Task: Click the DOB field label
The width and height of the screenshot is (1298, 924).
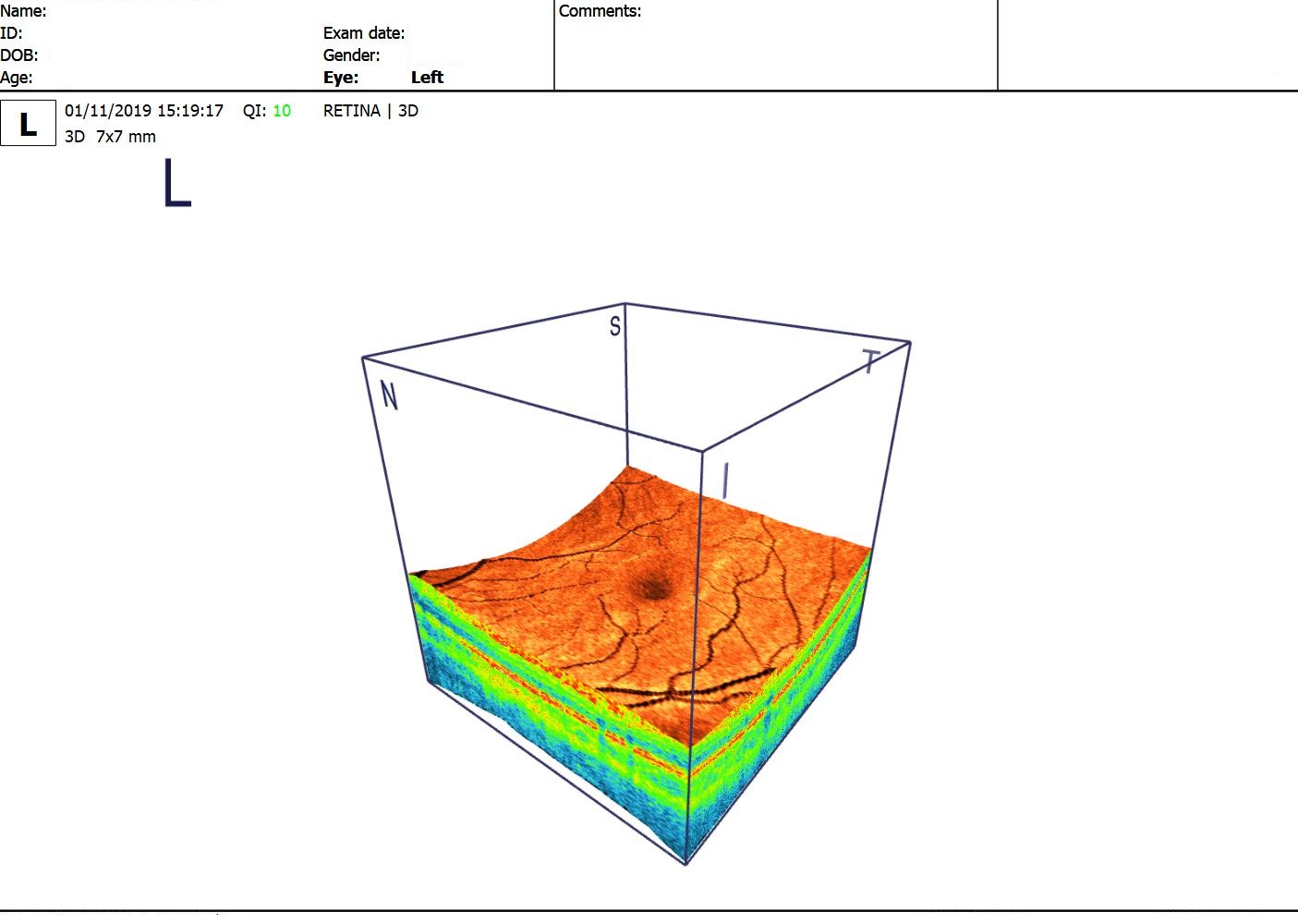Action: (x=18, y=55)
